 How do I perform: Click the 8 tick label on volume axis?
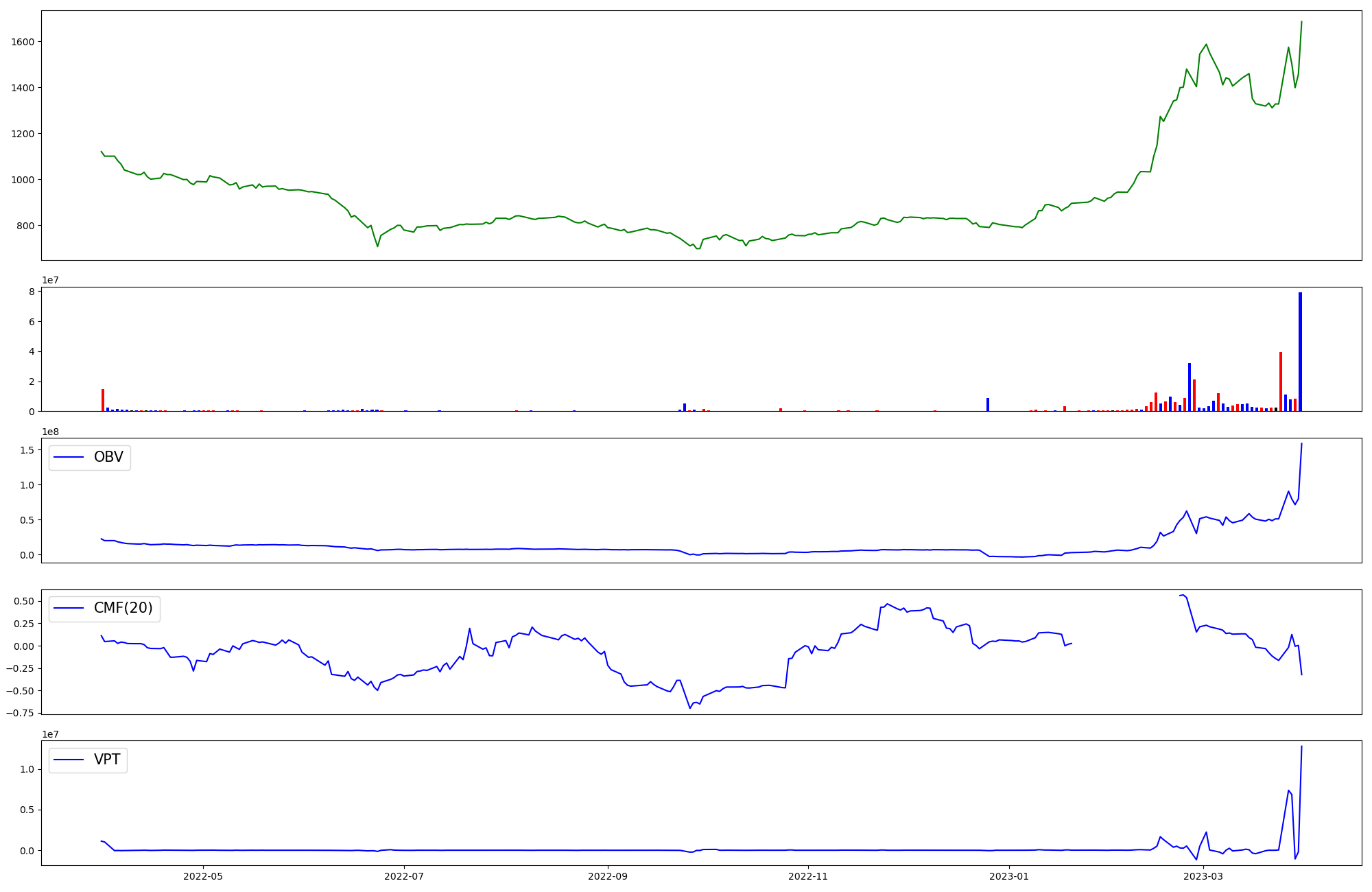click(x=32, y=292)
